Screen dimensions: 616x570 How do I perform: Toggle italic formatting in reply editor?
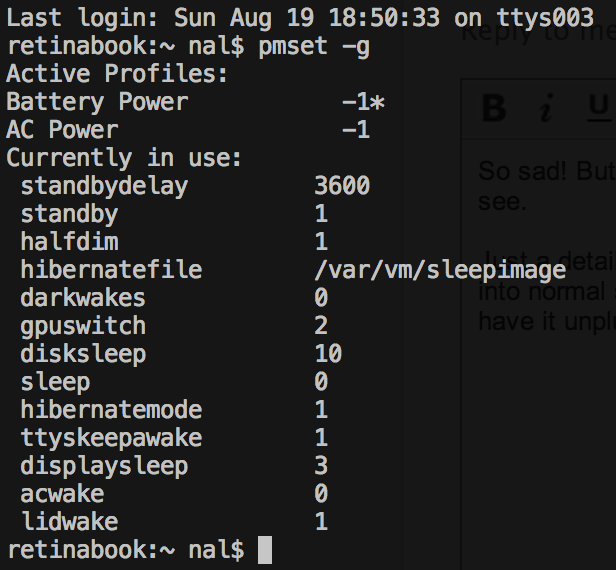pos(546,108)
